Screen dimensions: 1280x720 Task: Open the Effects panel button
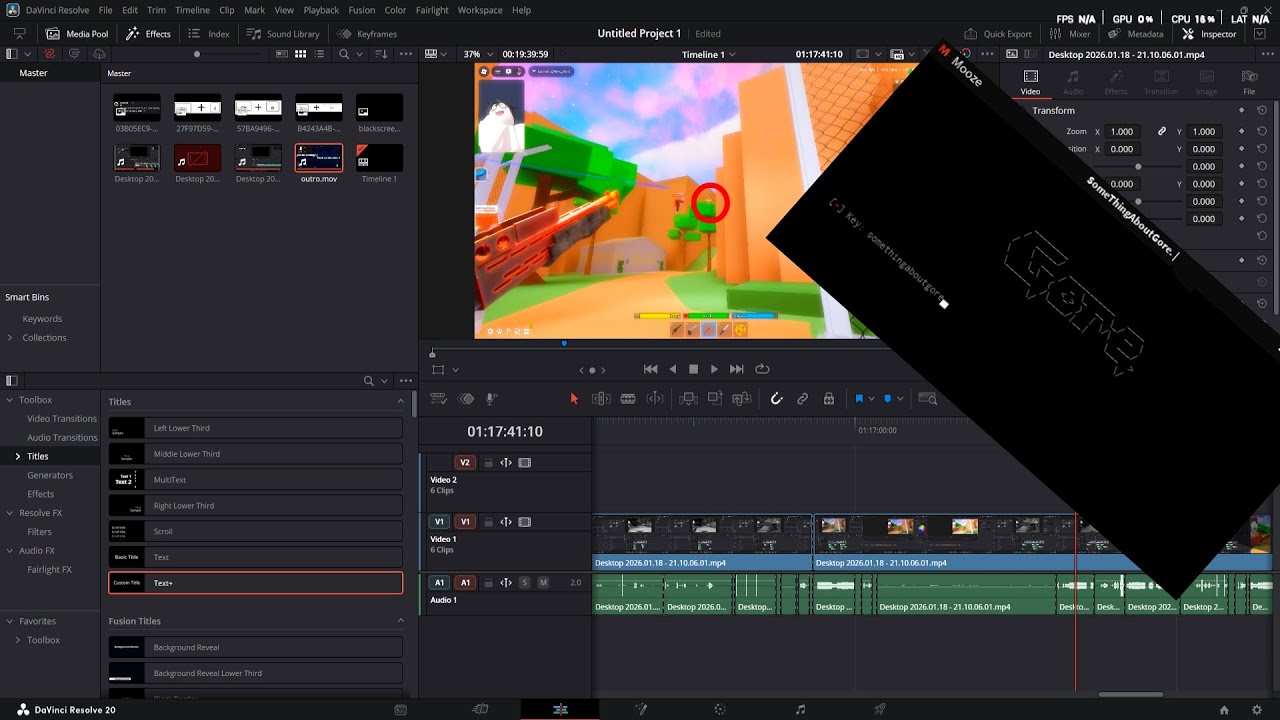148,34
